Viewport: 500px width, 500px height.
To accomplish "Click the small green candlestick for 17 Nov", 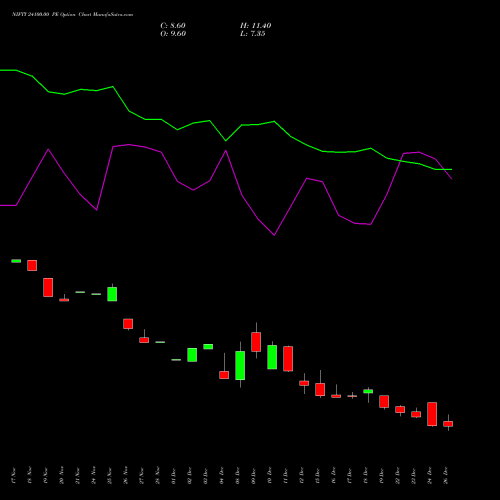I will click(16, 261).
